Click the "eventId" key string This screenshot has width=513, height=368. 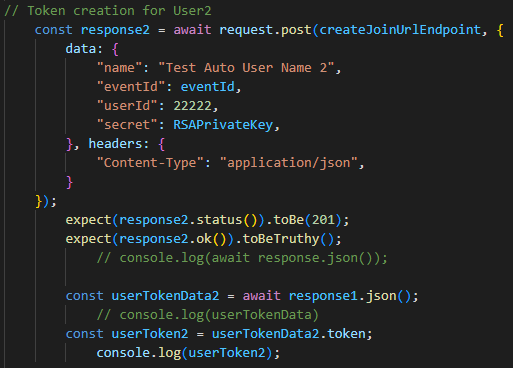pyautogui.click(x=131, y=87)
